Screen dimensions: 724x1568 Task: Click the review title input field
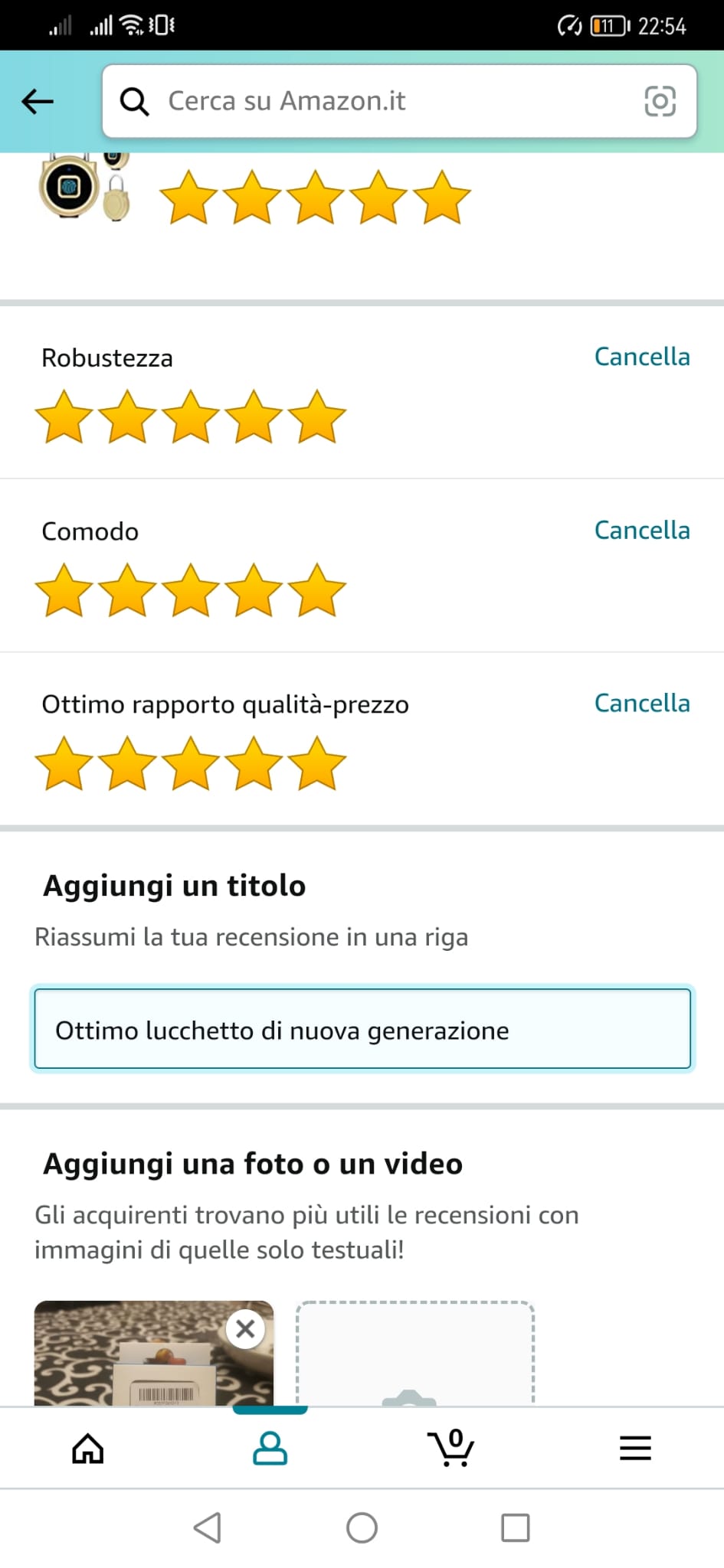(362, 1030)
